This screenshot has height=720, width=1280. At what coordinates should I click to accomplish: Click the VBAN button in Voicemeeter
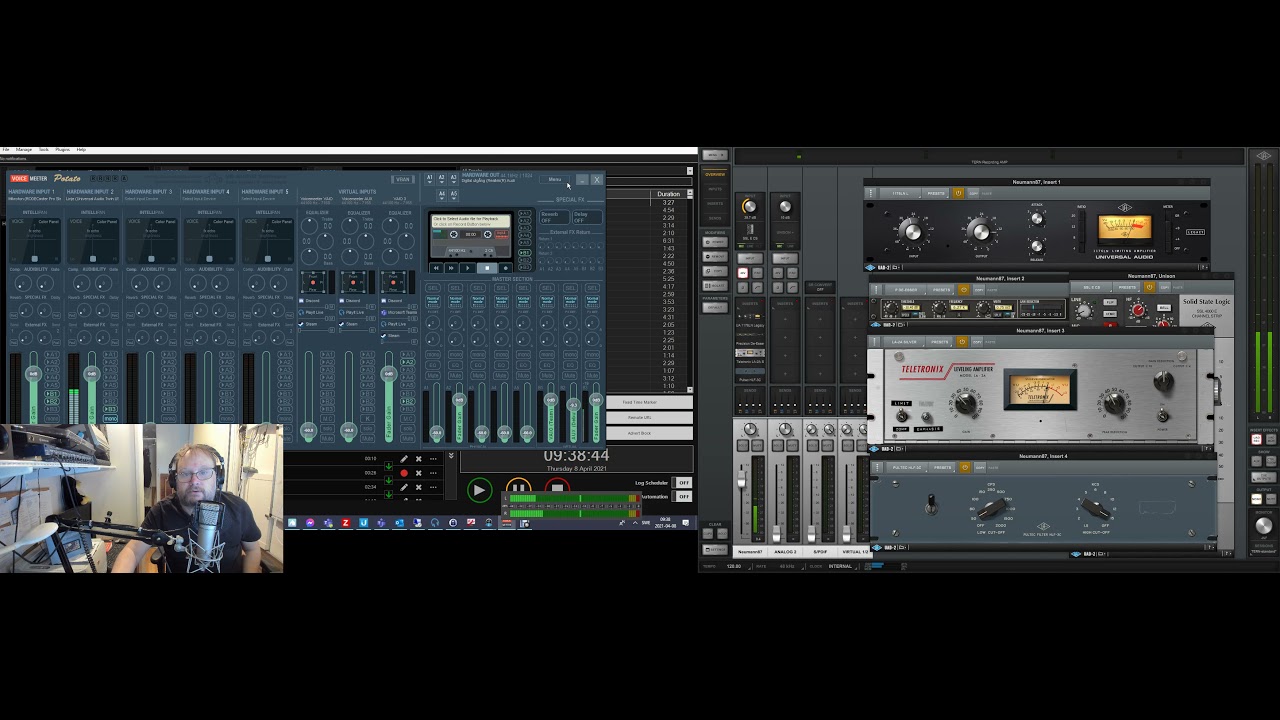(403, 179)
